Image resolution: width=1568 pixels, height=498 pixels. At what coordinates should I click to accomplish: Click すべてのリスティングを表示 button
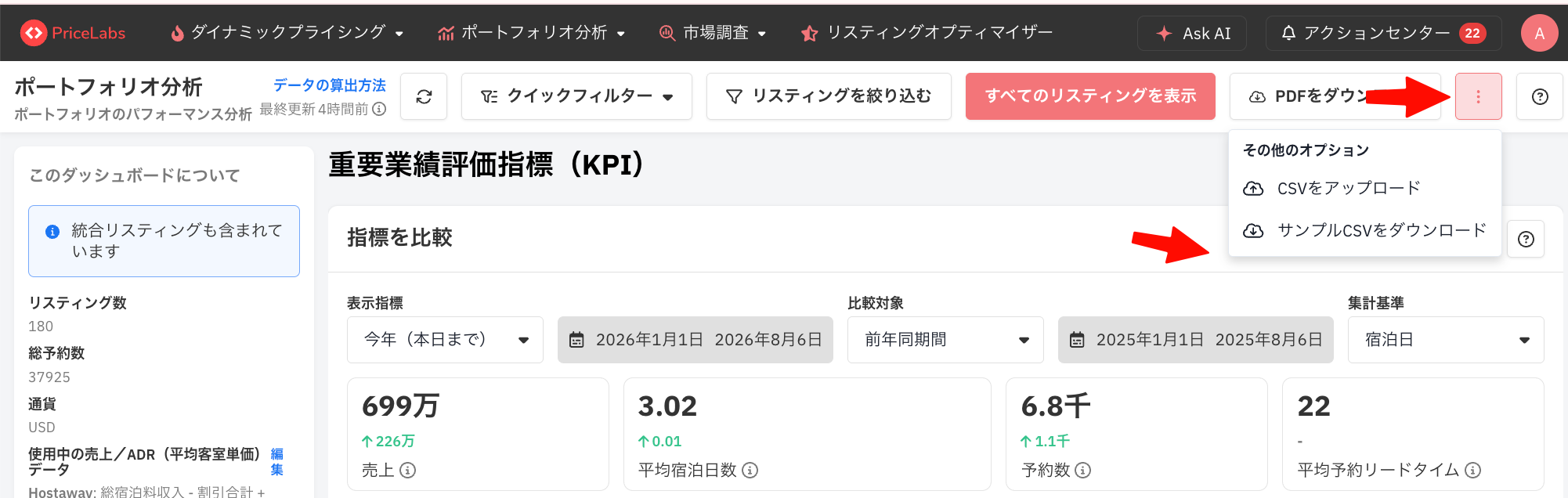(x=1090, y=96)
